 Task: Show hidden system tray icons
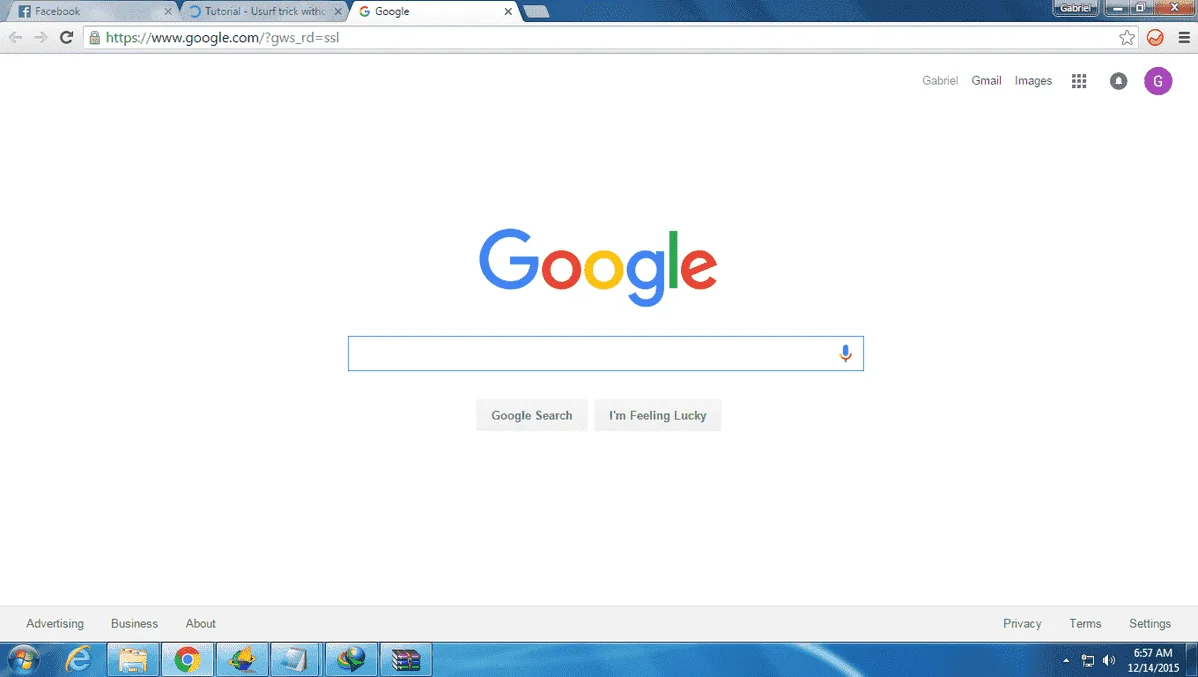[x=1066, y=660]
